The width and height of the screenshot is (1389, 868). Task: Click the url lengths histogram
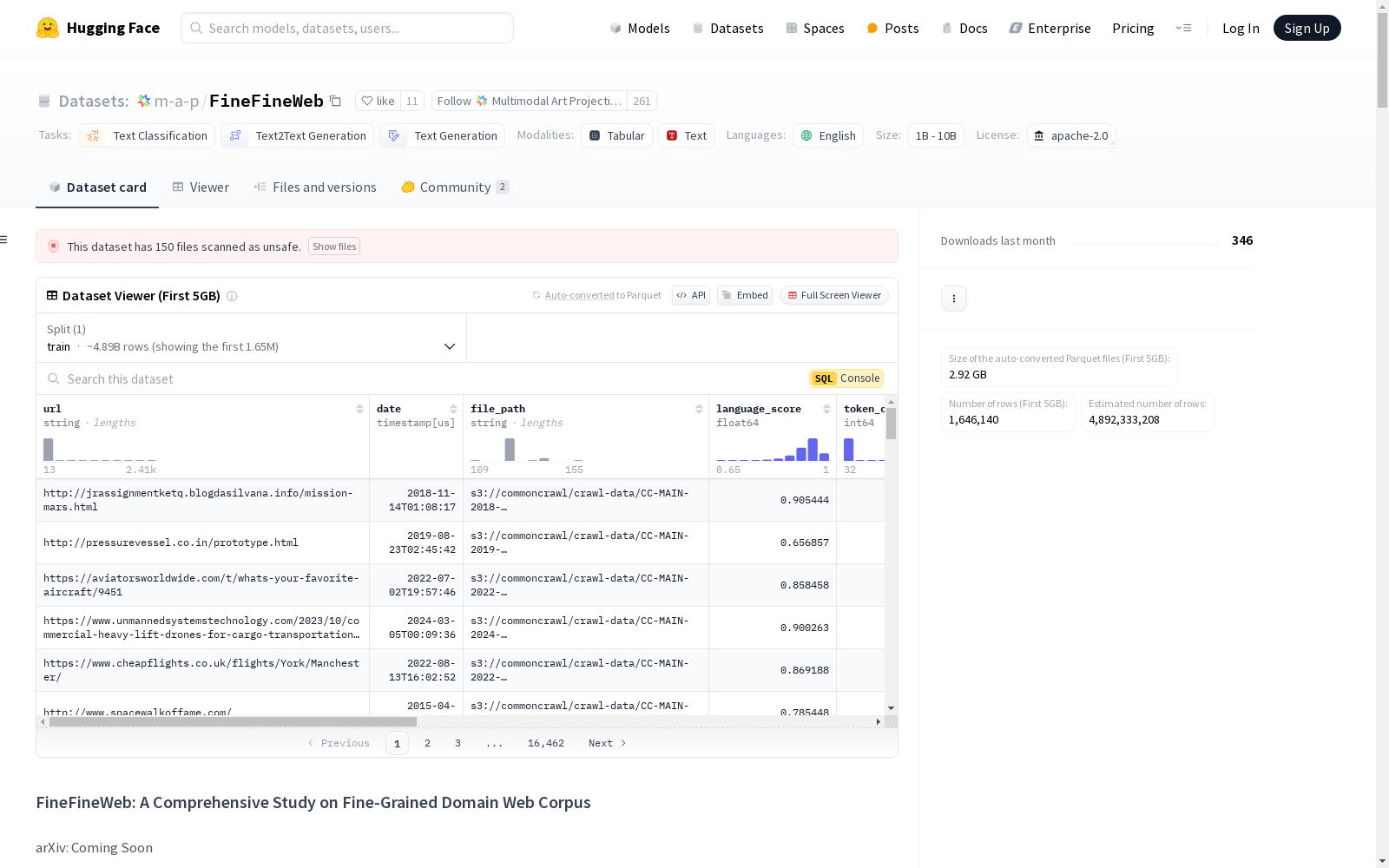(100, 450)
